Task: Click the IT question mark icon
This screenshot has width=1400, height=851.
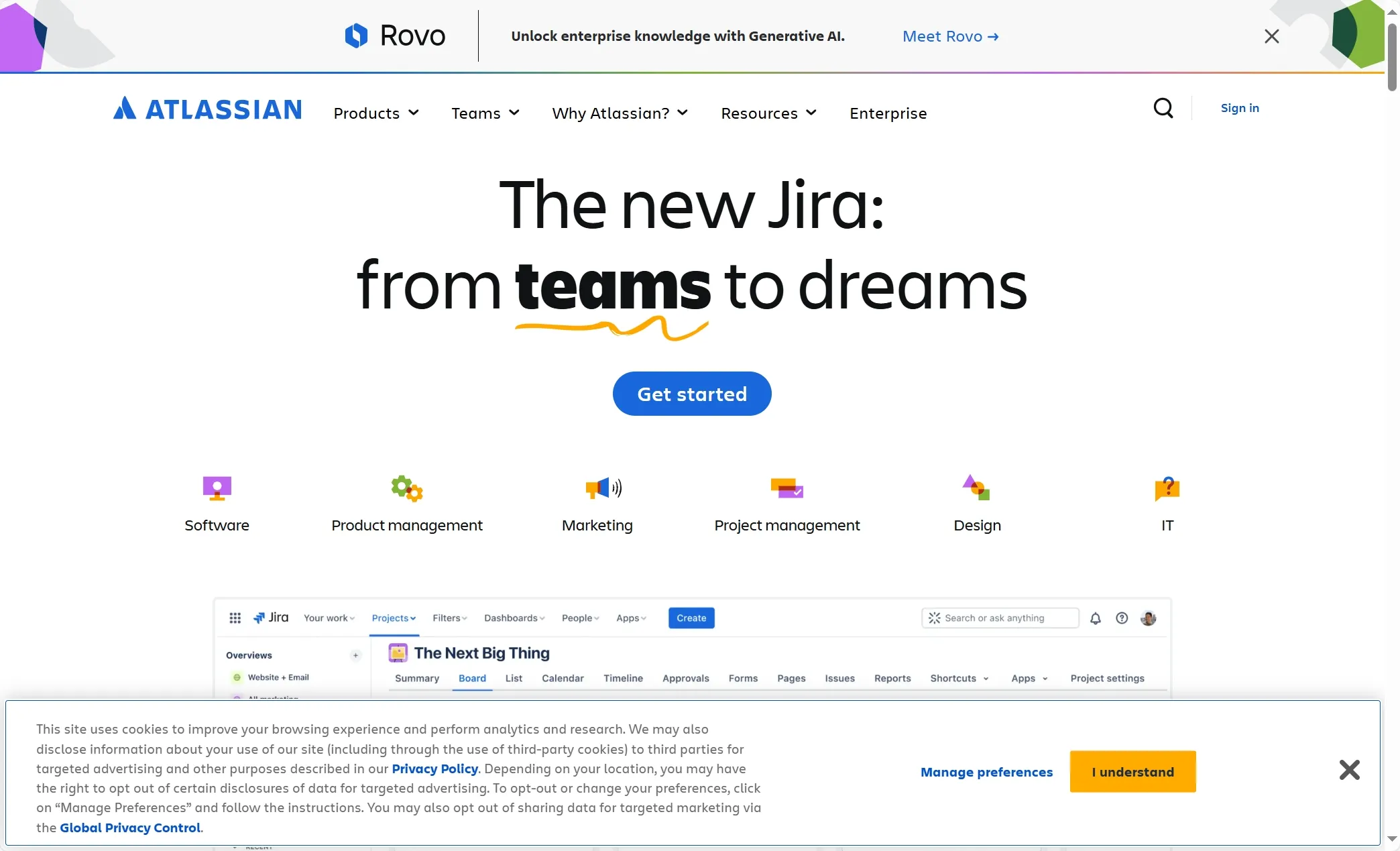Action: [1167, 487]
